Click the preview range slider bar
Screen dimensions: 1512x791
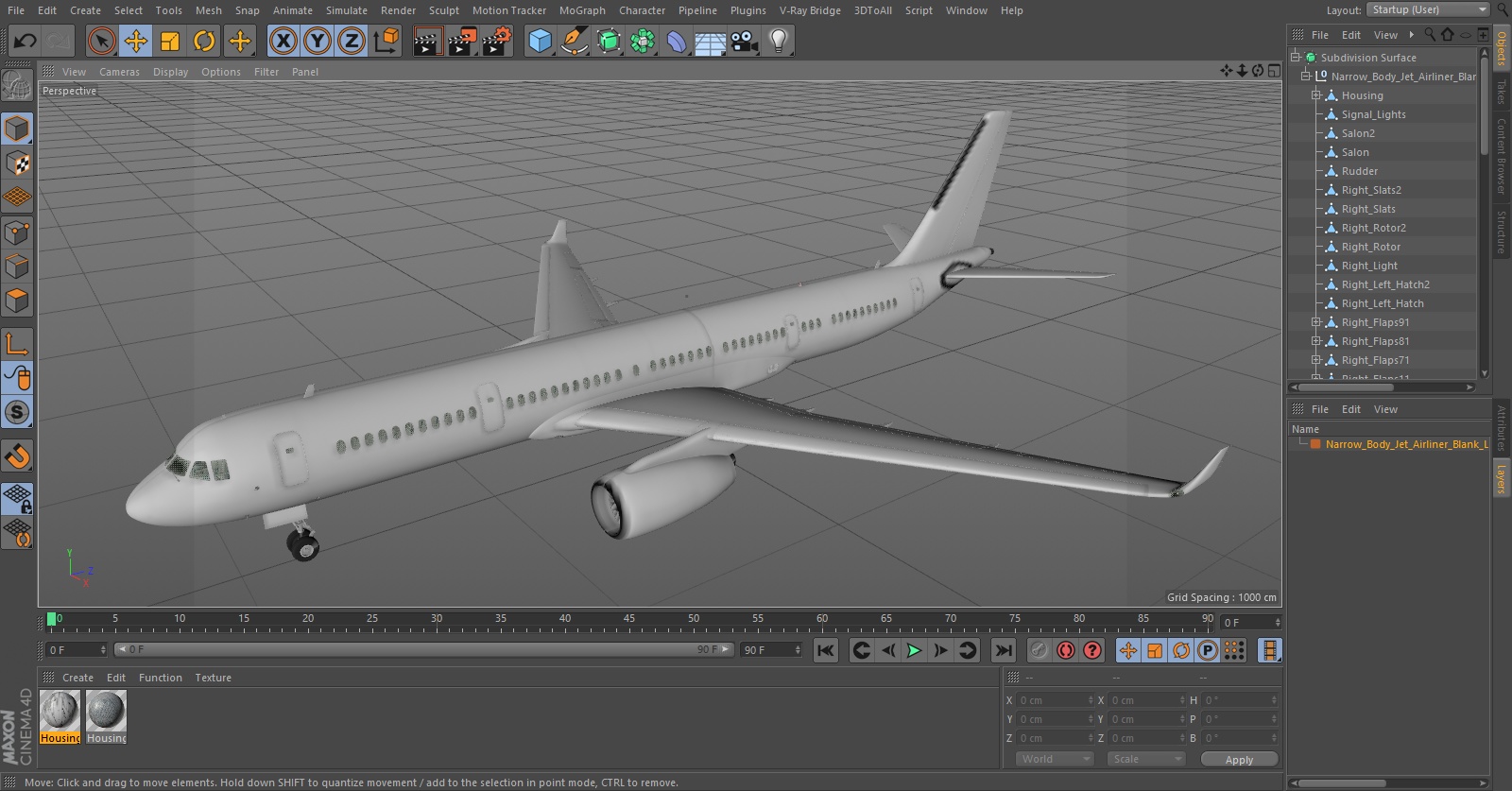tap(424, 649)
